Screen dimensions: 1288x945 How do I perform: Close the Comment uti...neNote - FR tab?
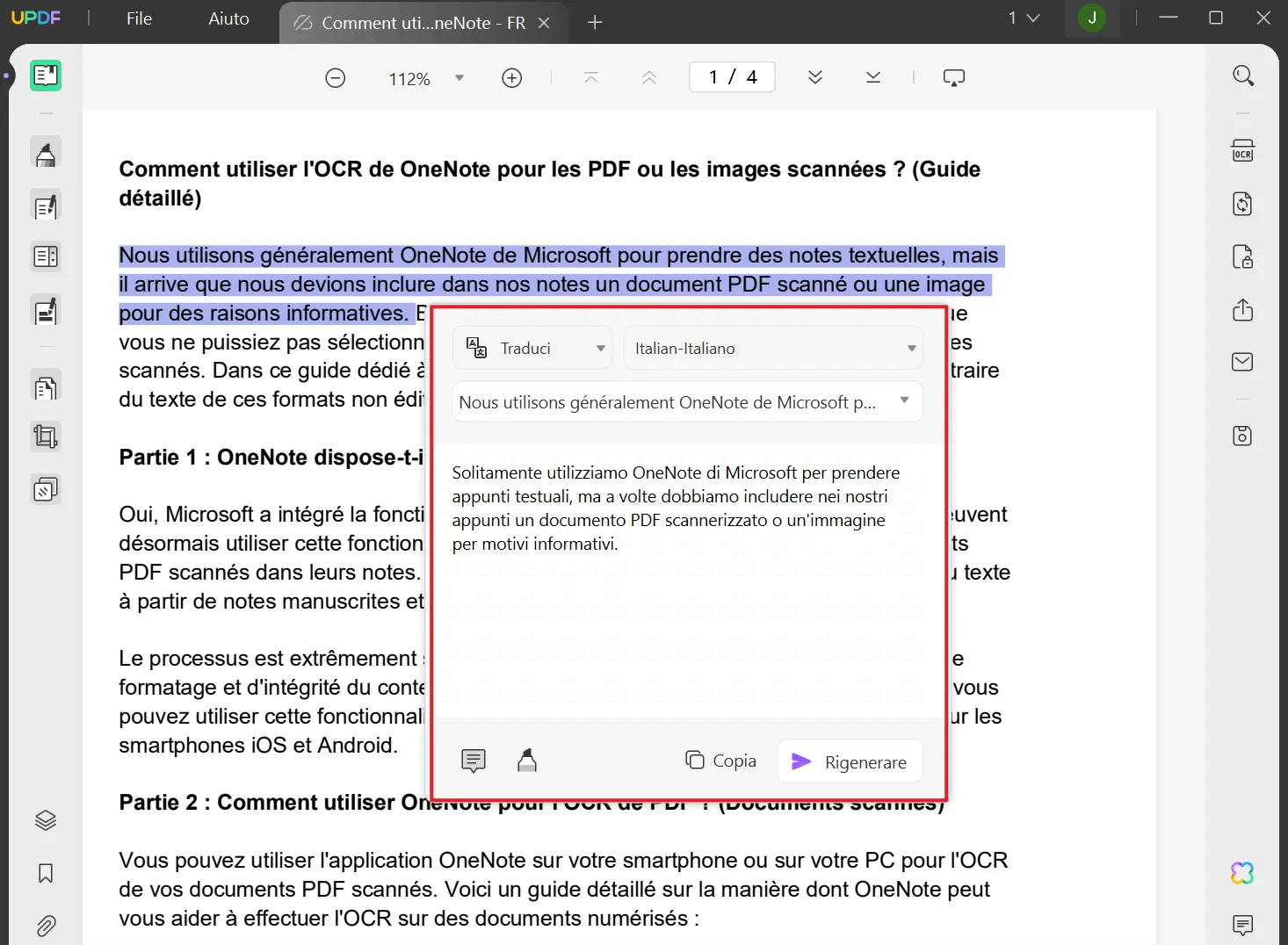tap(544, 23)
